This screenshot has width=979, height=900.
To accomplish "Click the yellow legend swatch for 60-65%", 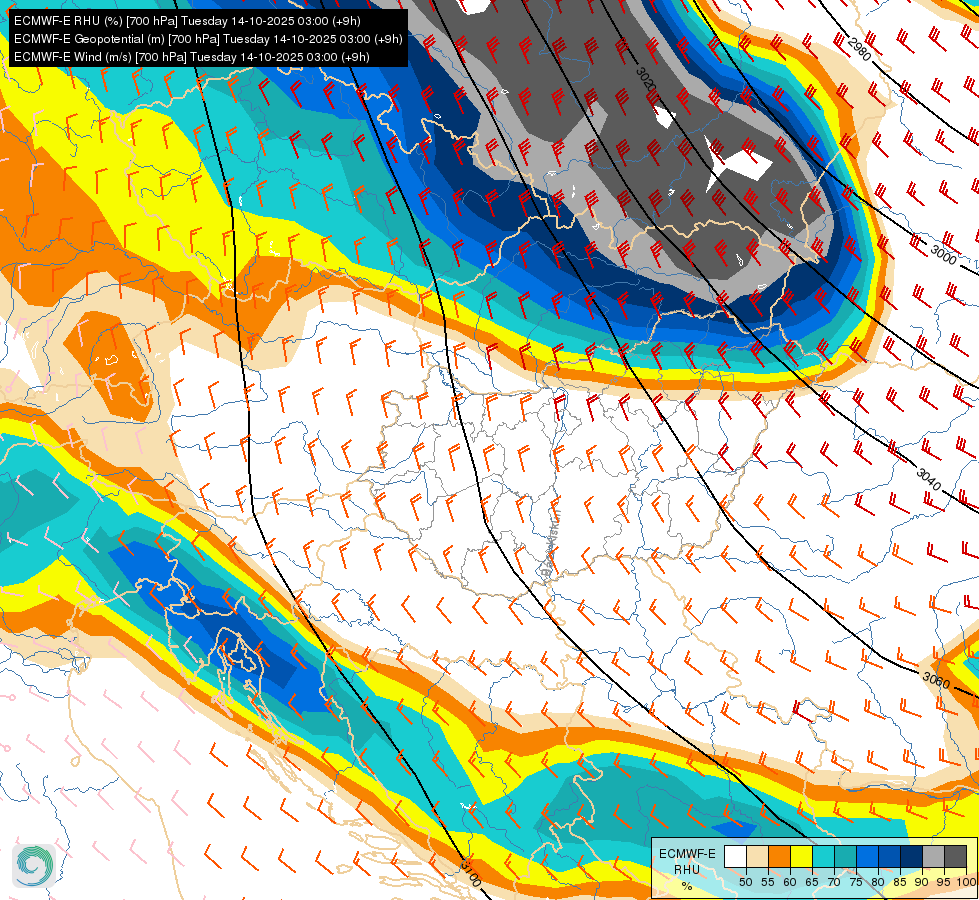I will pos(802,856).
